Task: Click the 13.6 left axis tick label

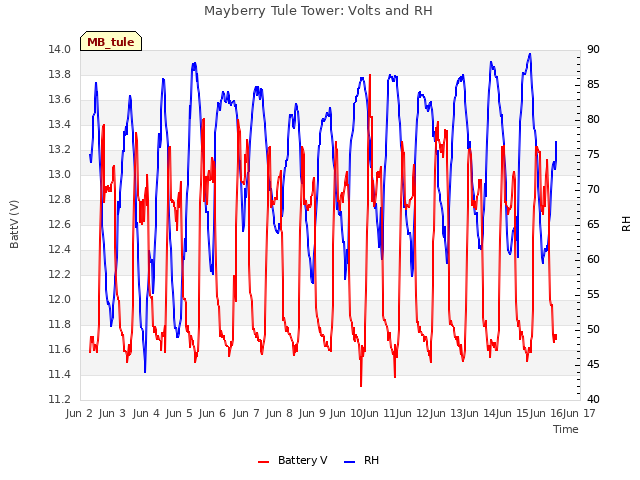Action: click(60, 100)
